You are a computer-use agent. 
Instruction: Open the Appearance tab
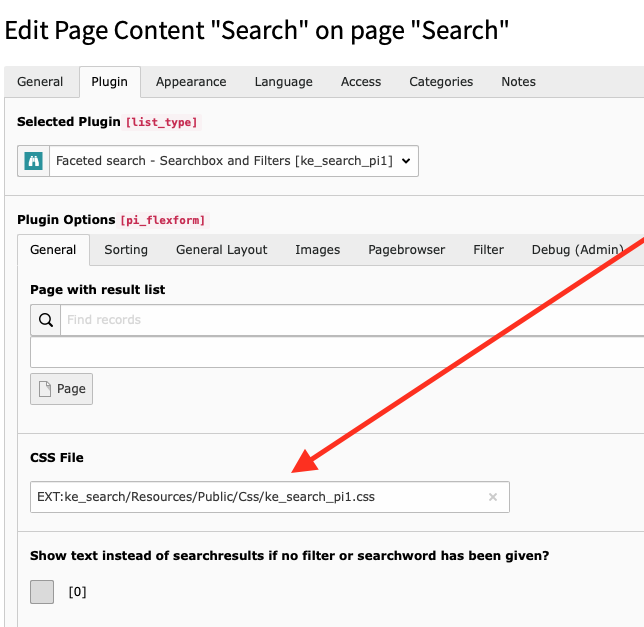coord(191,82)
